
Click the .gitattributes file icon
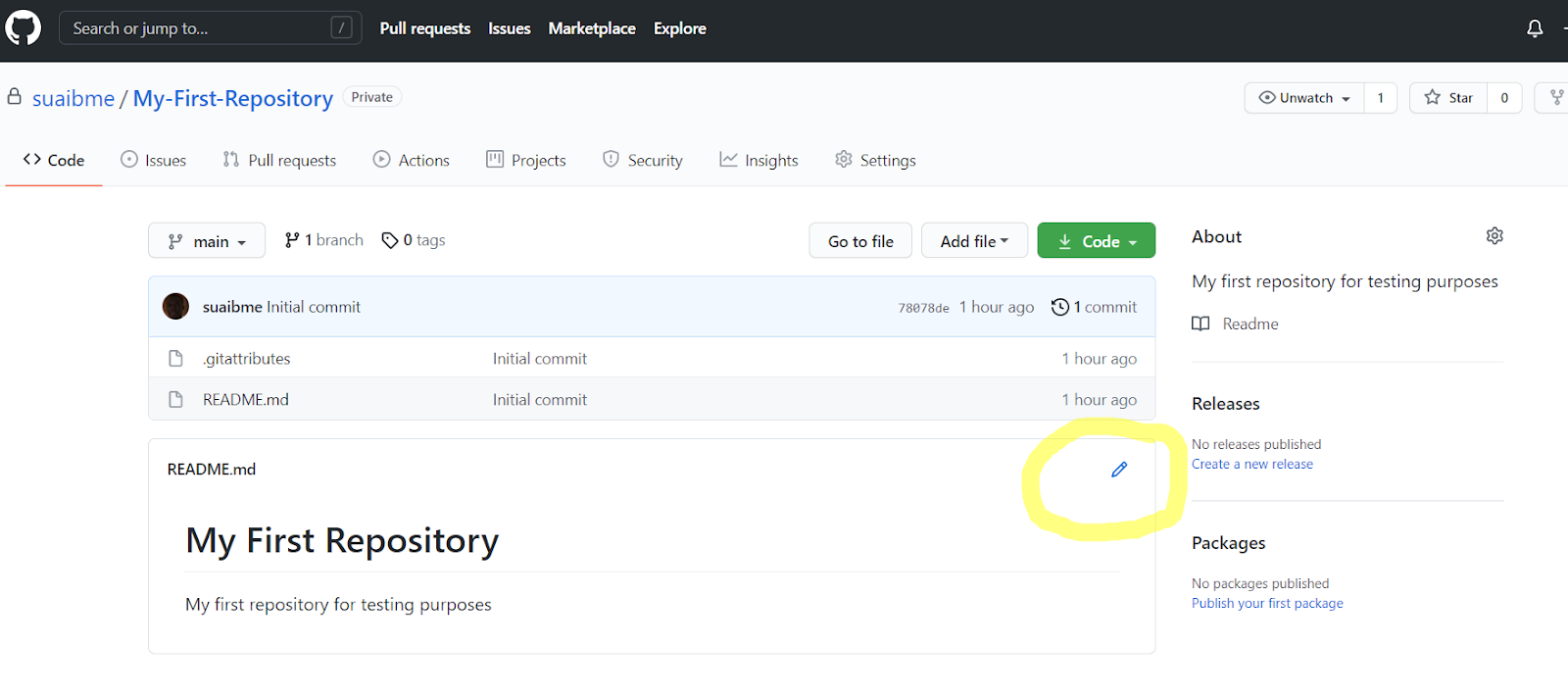[x=176, y=359]
